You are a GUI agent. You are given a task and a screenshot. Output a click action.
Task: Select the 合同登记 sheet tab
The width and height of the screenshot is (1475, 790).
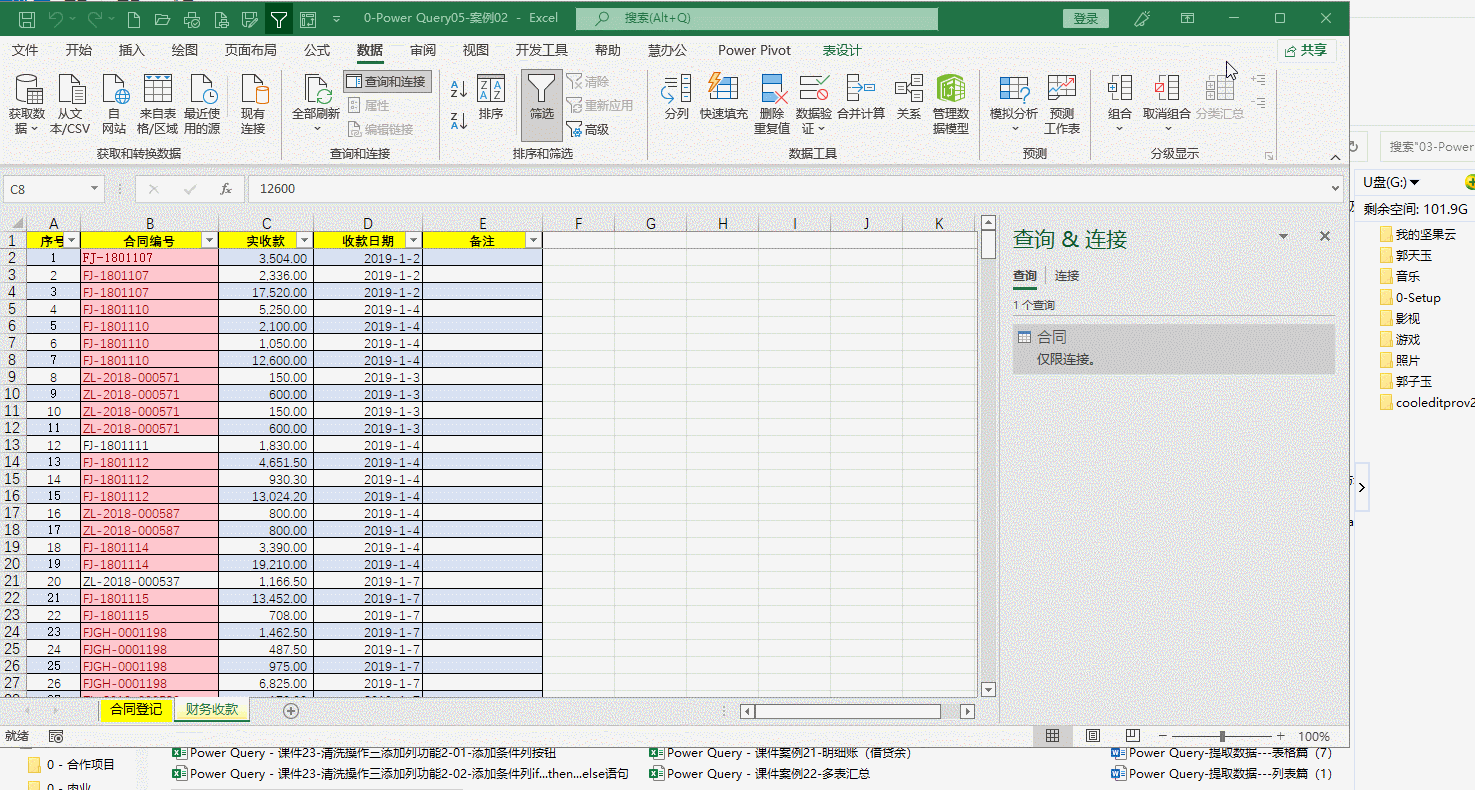(x=136, y=709)
